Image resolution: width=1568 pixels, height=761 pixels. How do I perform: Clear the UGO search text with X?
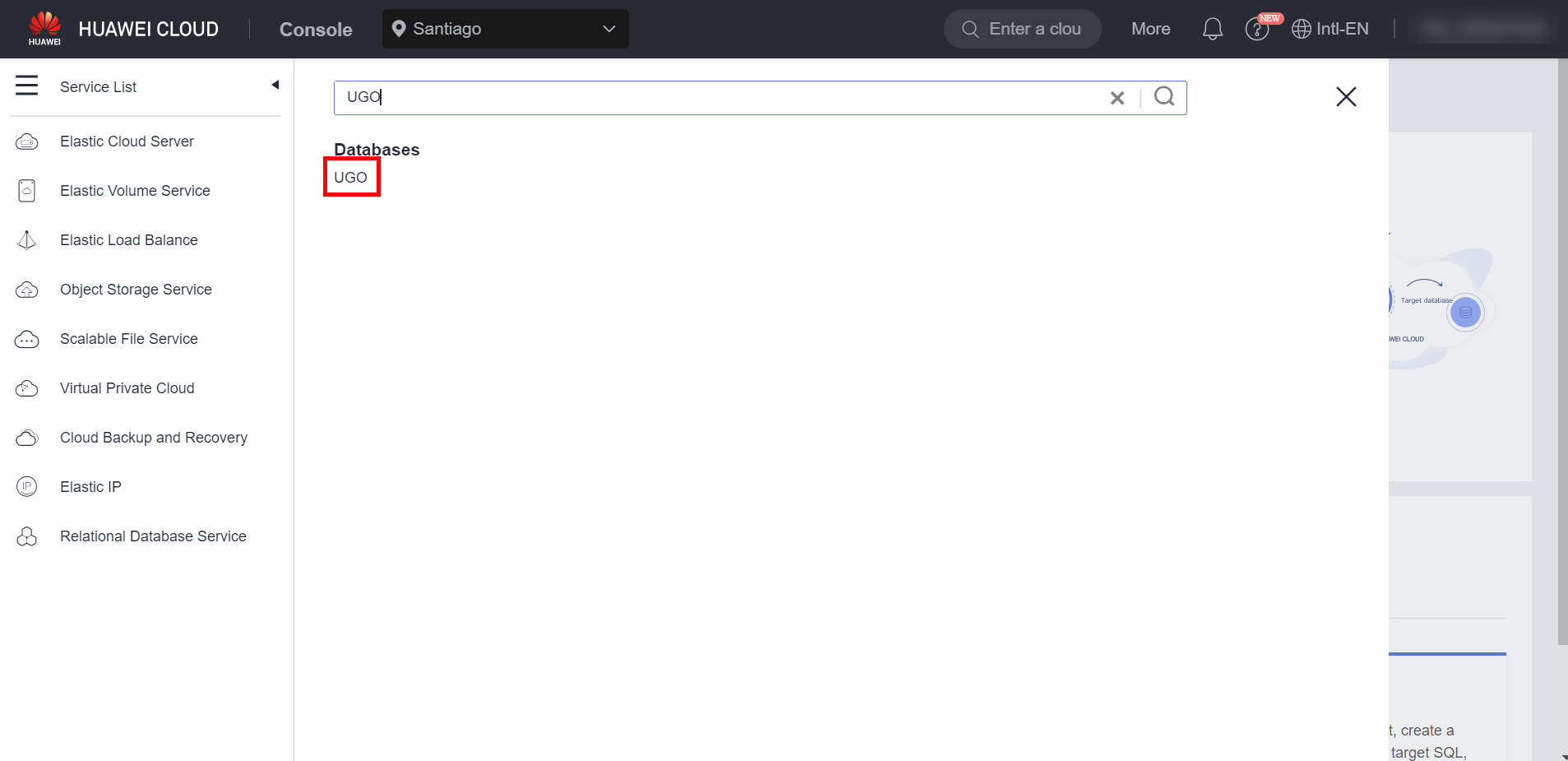(1117, 98)
